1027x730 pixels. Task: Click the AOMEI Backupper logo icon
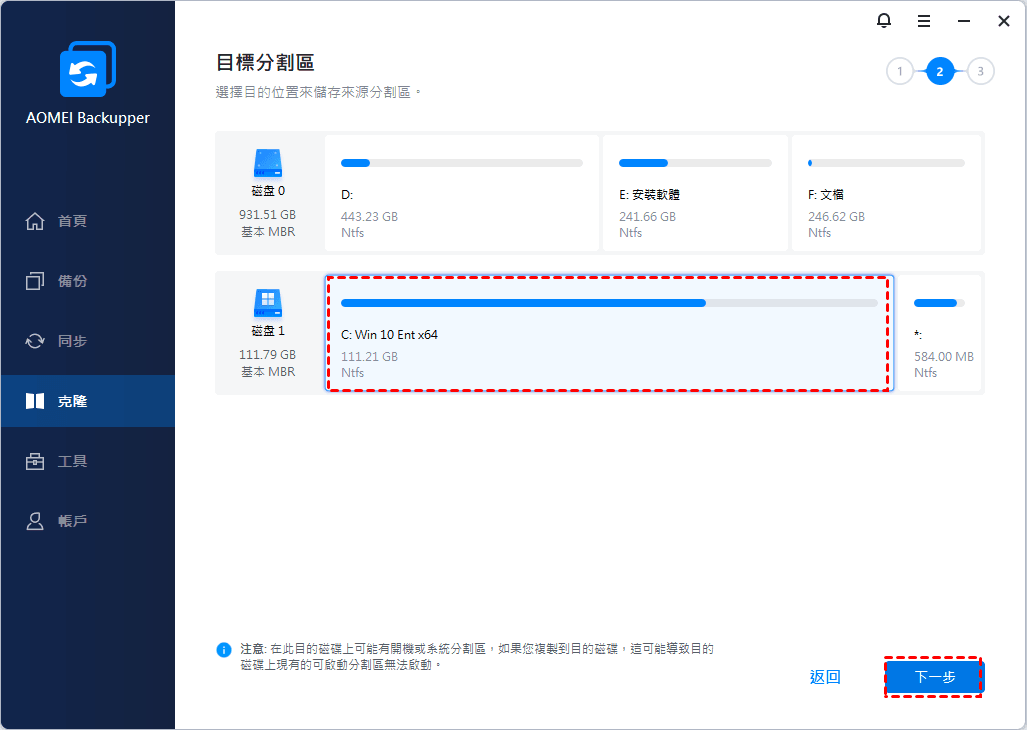88,69
